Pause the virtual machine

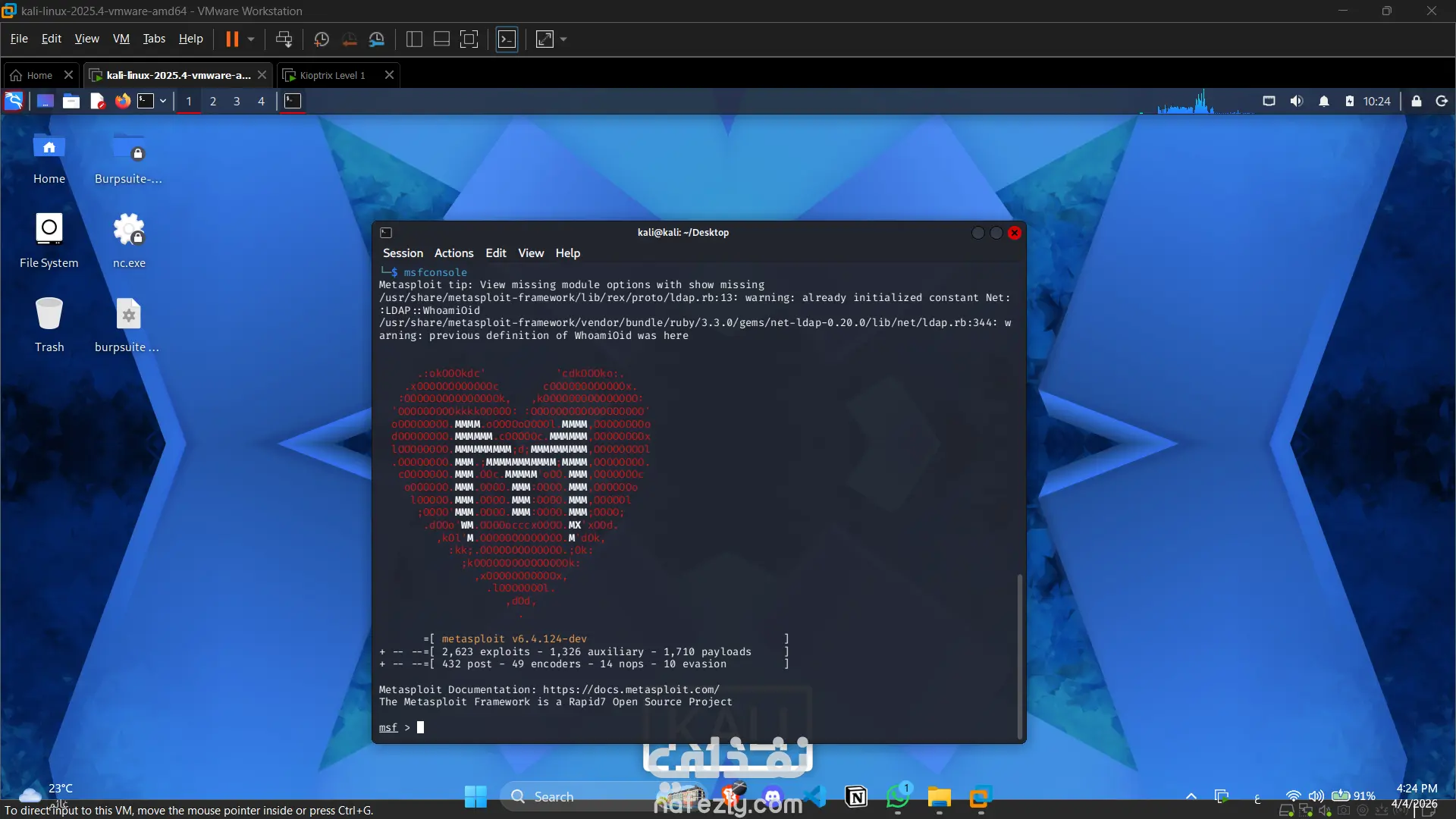pyautogui.click(x=232, y=39)
